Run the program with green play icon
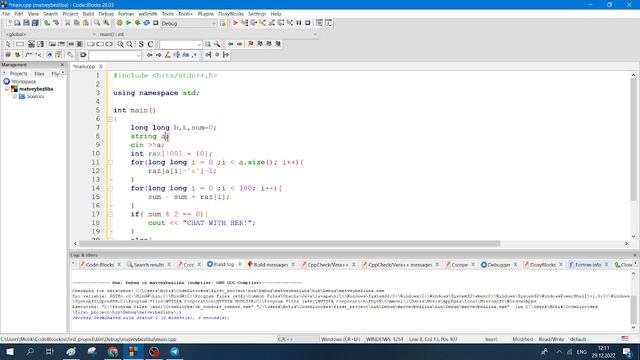 (x=129, y=23)
